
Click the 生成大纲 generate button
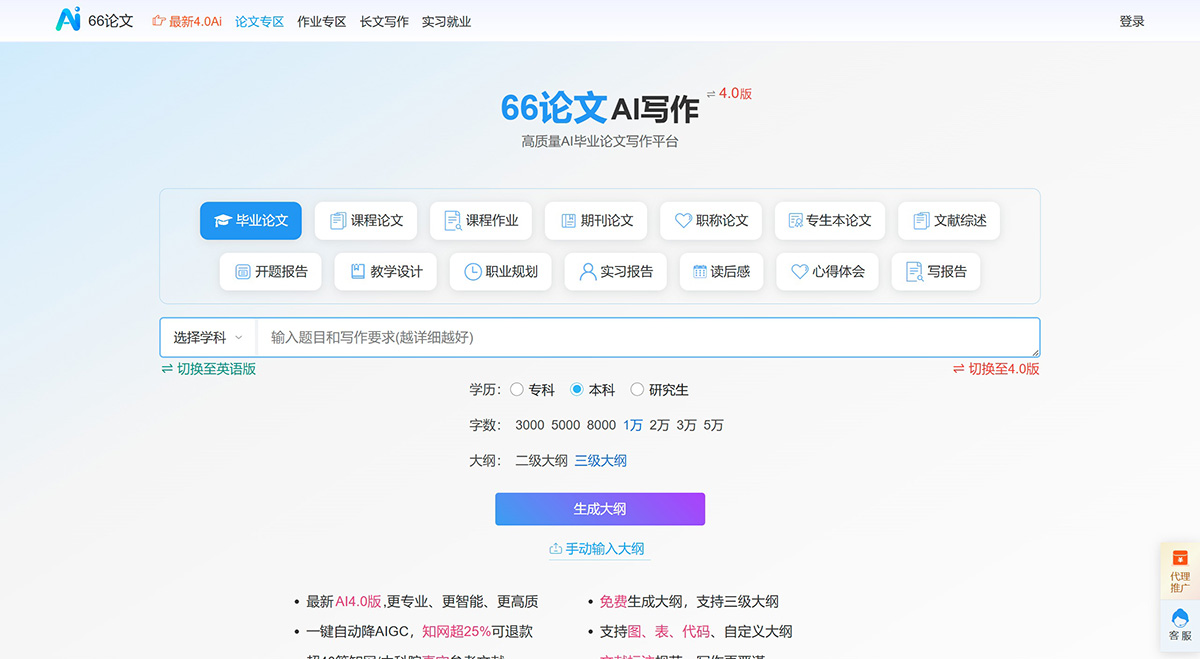coord(600,508)
